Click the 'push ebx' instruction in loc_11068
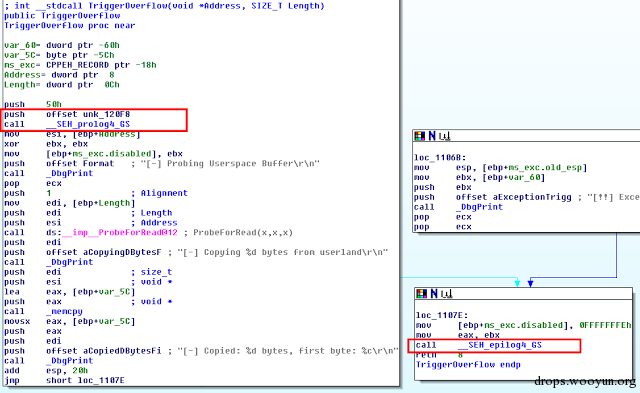Screen dimensions: 640x393 tap(442, 187)
